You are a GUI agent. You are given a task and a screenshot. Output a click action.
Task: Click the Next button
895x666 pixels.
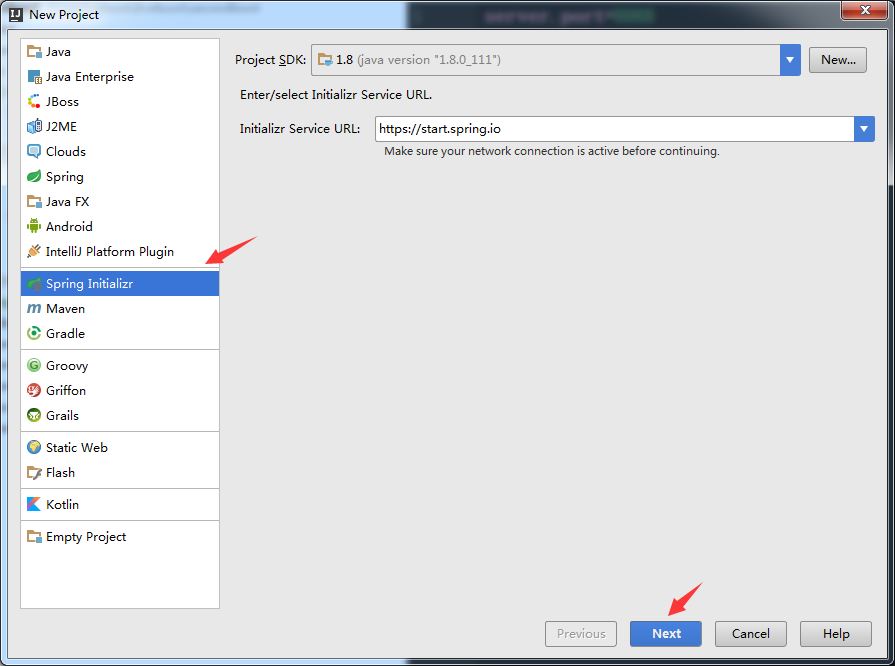[666, 633]
